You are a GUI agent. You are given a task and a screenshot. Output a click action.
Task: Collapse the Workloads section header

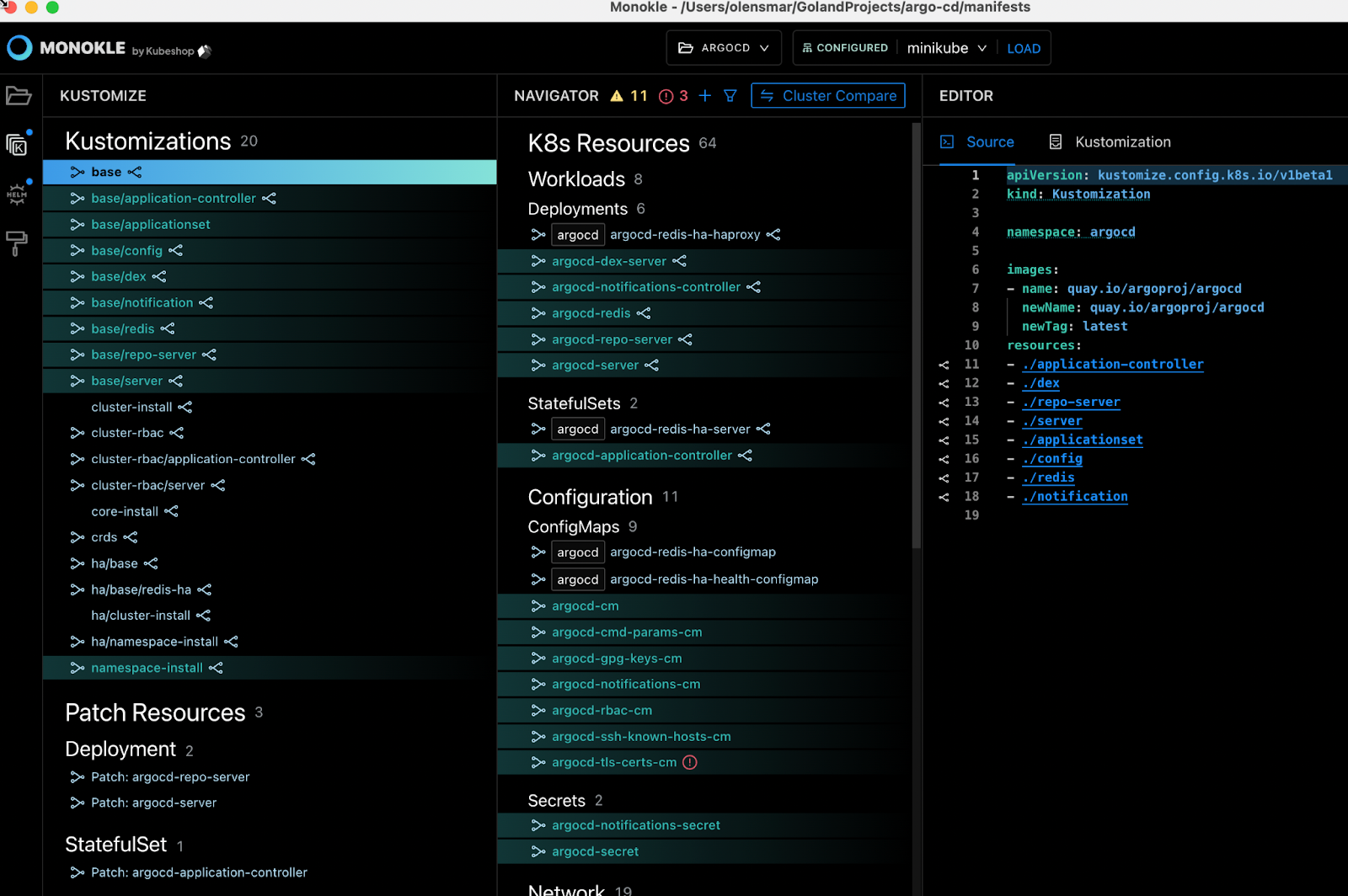coord(576,179)
